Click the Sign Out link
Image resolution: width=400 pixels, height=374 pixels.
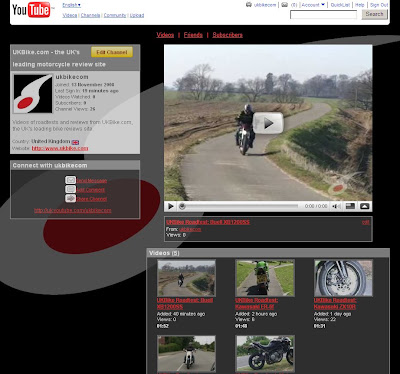pos(379,5)
